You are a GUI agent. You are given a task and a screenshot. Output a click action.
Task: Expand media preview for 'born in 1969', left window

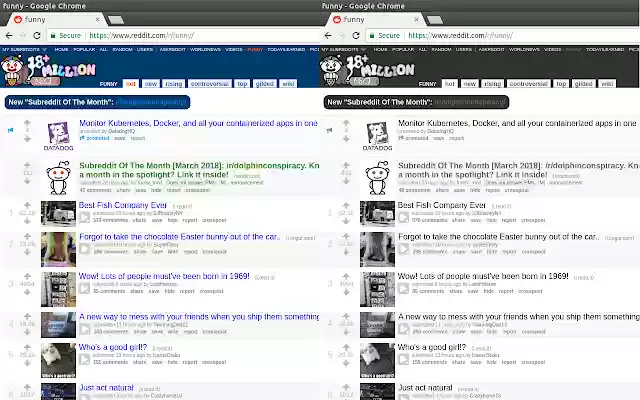click(x=84, y=288)
